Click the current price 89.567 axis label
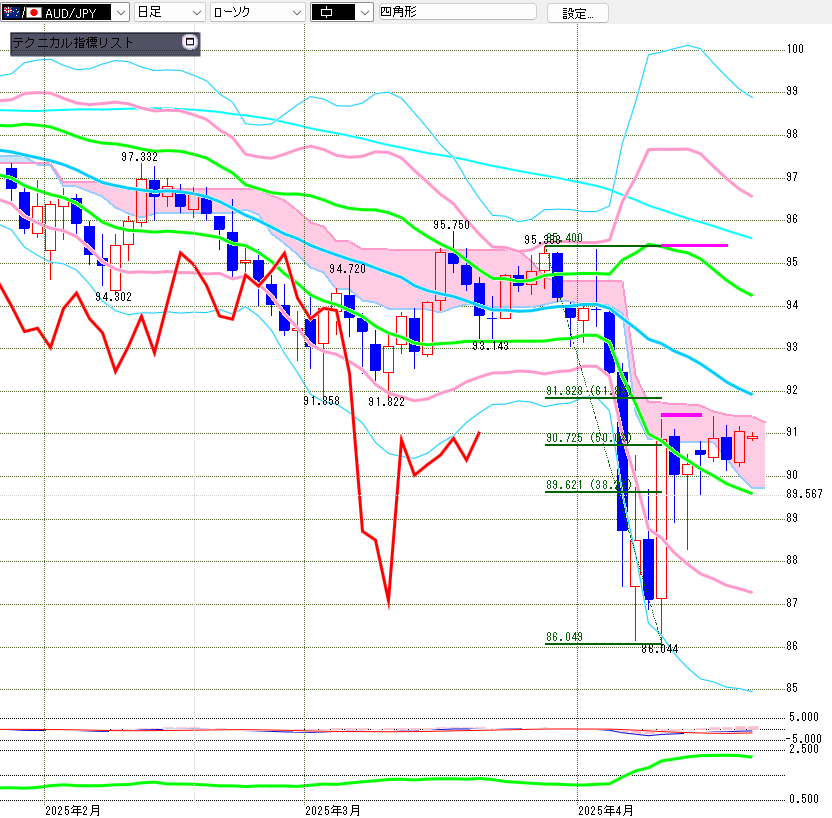Viewport: 832px width, 818px height. 804,494
